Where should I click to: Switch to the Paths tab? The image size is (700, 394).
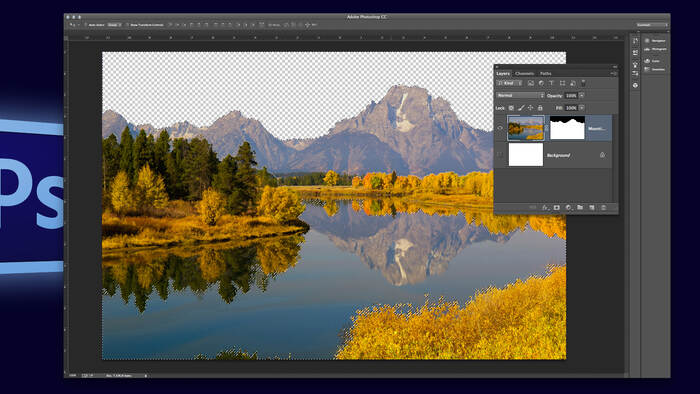point(546,74)
